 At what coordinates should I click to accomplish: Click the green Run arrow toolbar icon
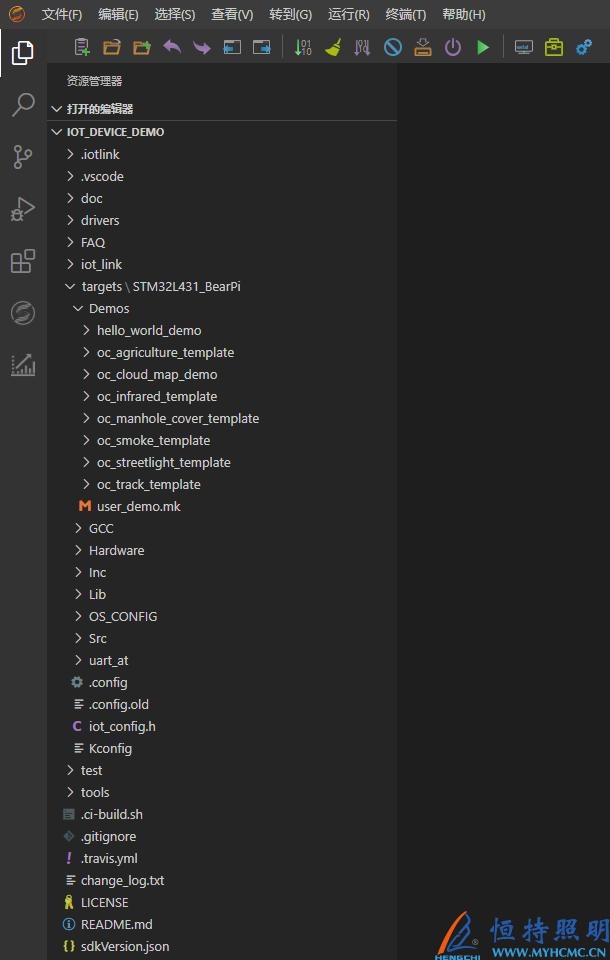483,47
